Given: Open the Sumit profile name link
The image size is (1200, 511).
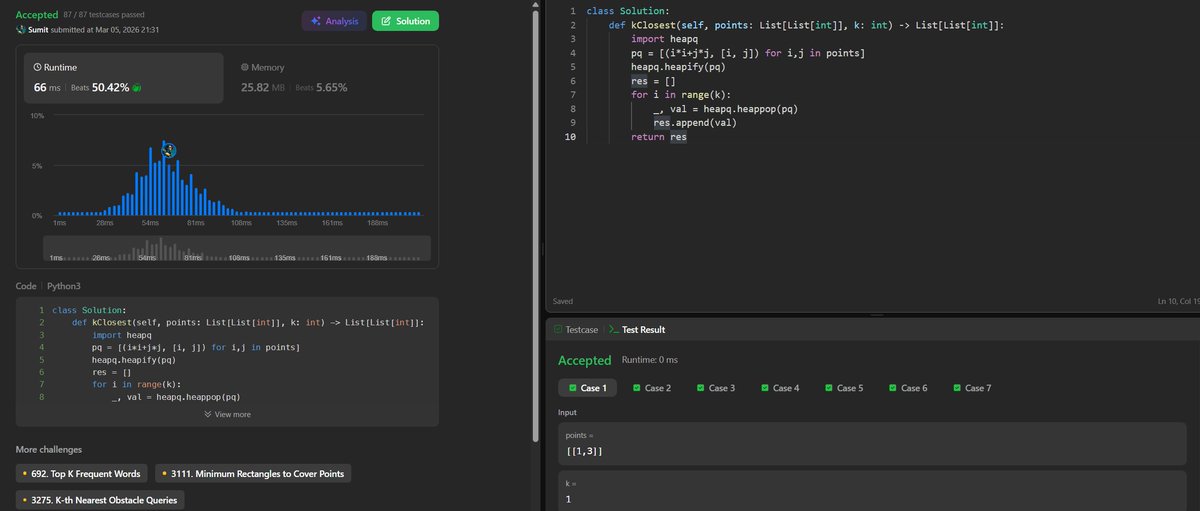Looking at the screenshot, I should (40, 30).
